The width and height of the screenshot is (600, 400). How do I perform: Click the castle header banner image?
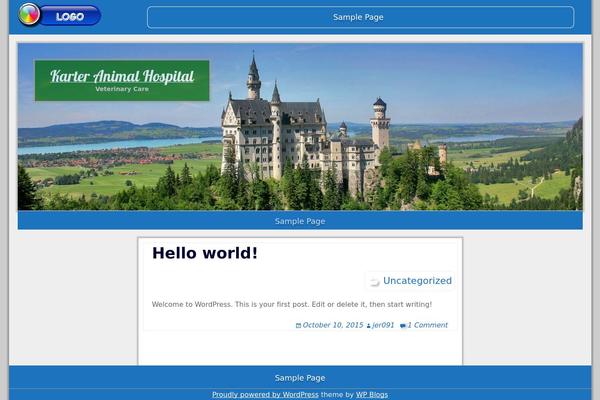pyautogui.click(x=300, y=127)
